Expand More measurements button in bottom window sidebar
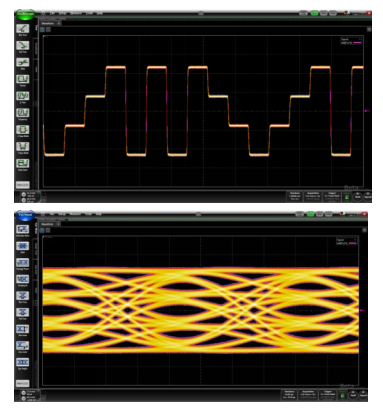 tap(23, 383)
